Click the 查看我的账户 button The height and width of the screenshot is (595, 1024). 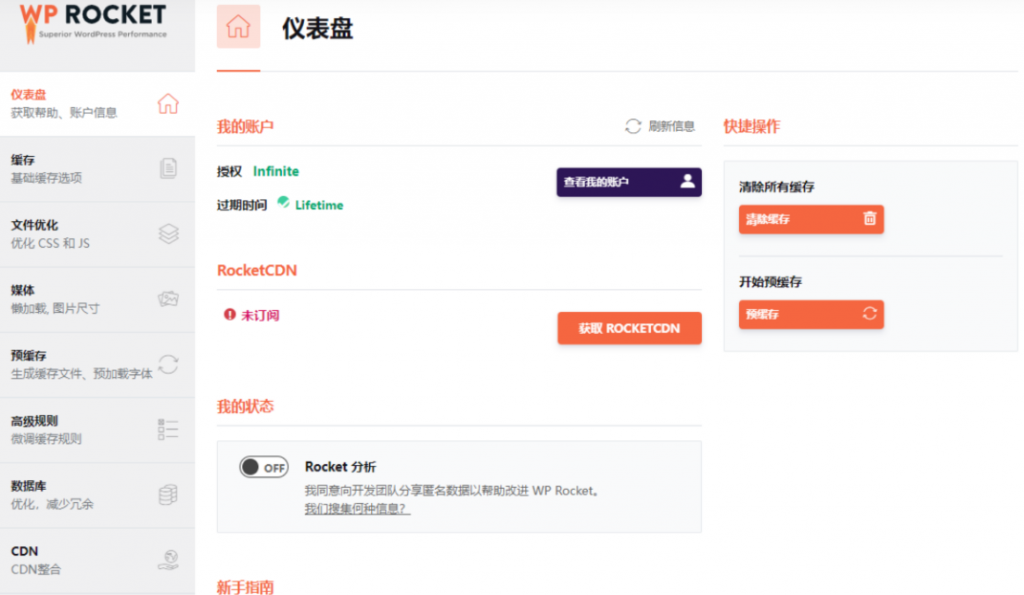tap(629, 182)
